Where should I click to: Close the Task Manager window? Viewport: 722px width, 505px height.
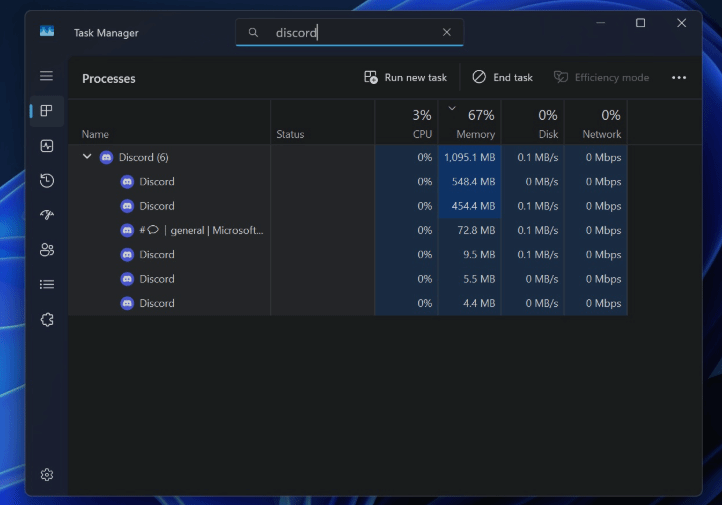(681, 23)
